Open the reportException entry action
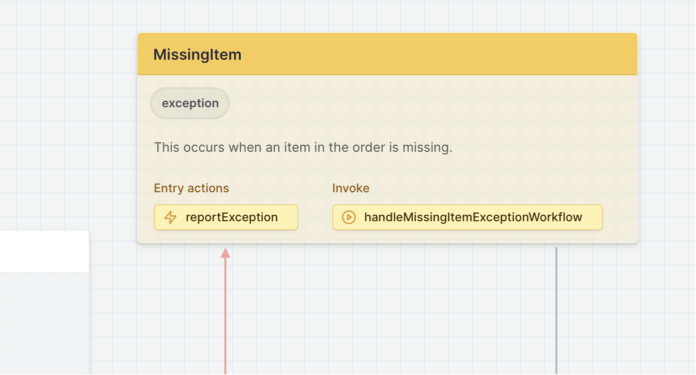 pyautogui.click(x=226, y=217)
